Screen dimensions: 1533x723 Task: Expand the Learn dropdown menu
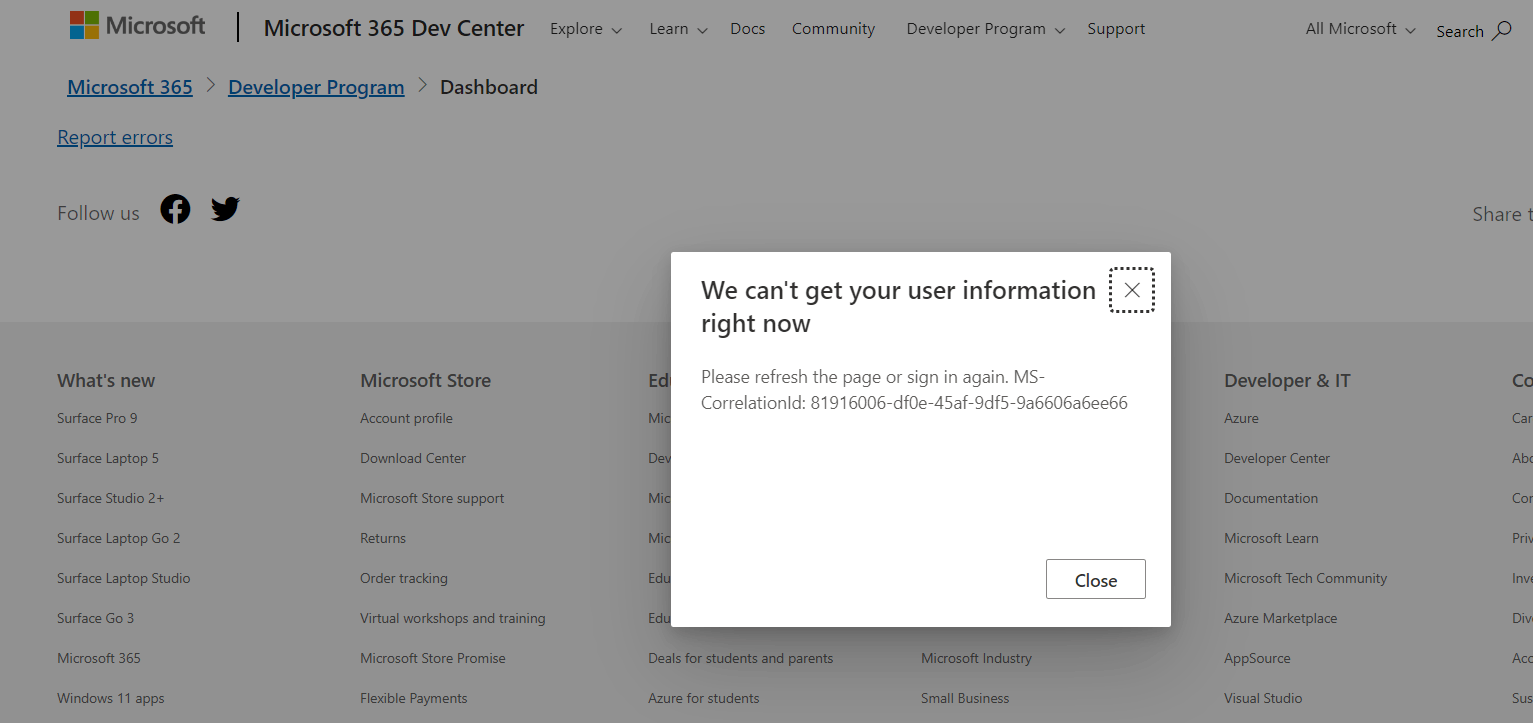(x=678, y=29)
